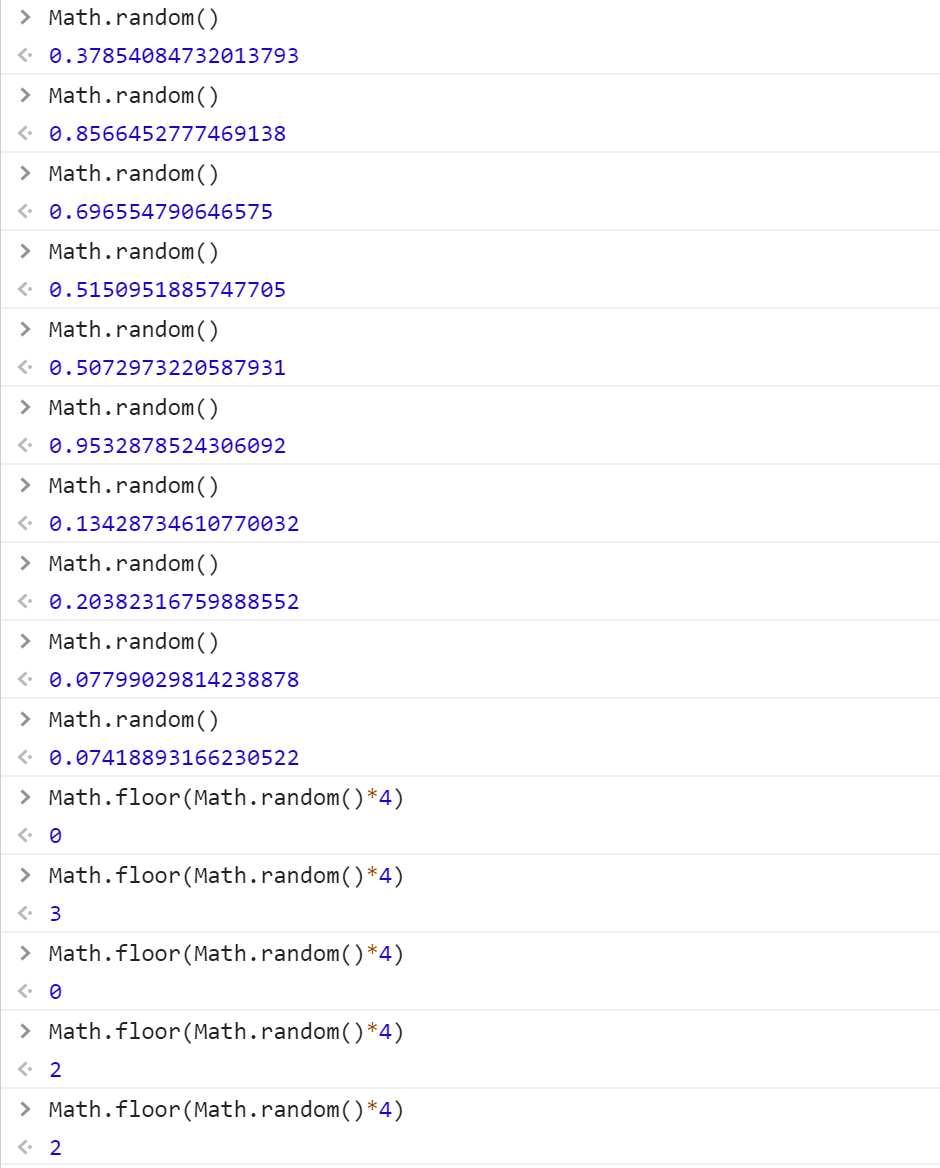Select the value 0.13428734610770032

[174, 524]
